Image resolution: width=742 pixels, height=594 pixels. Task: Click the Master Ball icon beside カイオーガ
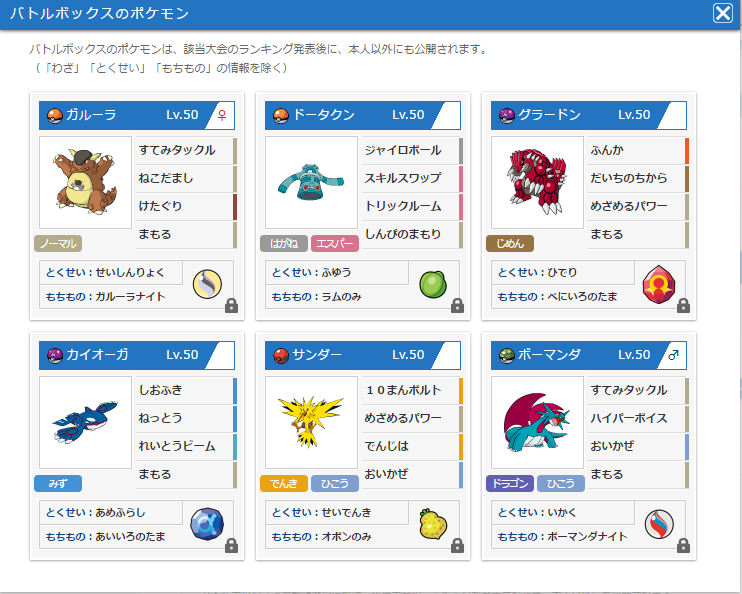pyautogui.click(x=55, y=355)
